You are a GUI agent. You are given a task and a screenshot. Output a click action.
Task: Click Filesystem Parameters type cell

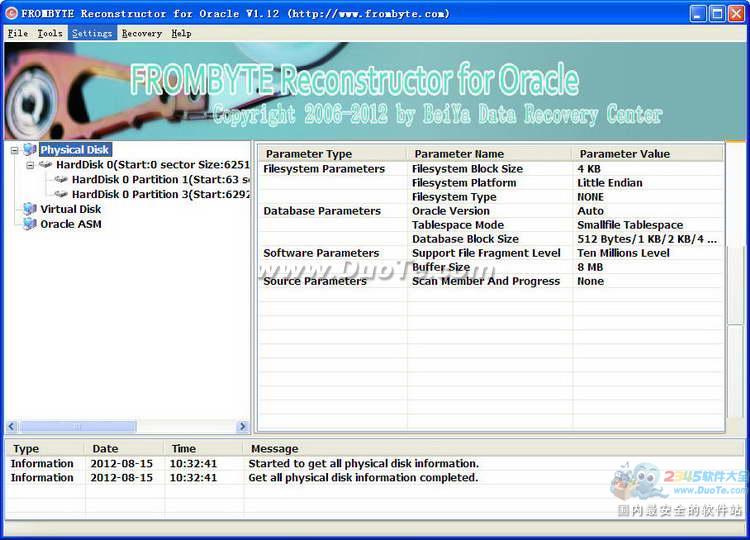(324, 169)
